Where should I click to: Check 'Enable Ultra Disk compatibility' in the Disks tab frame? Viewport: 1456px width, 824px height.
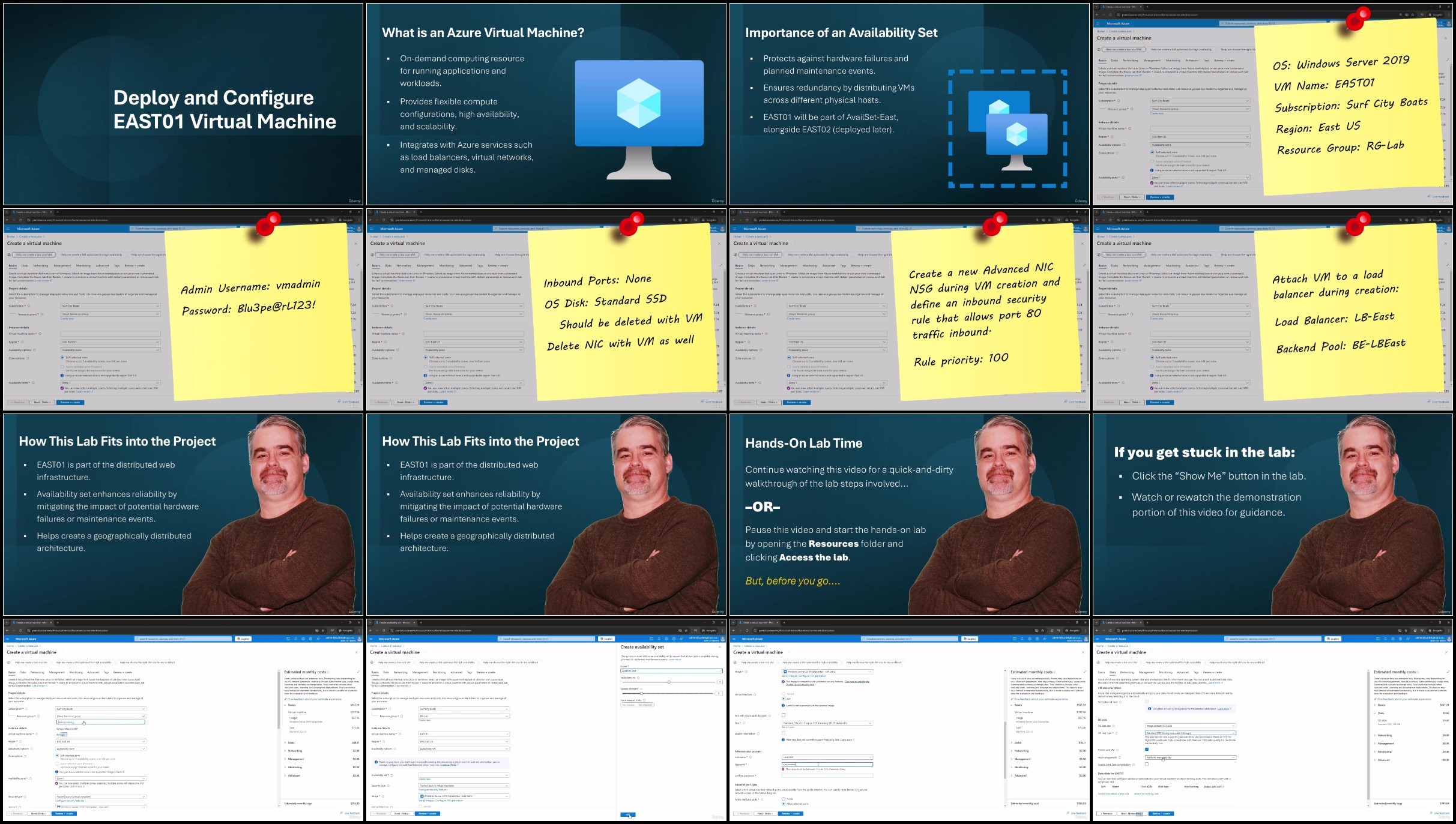click(1147, 764)
